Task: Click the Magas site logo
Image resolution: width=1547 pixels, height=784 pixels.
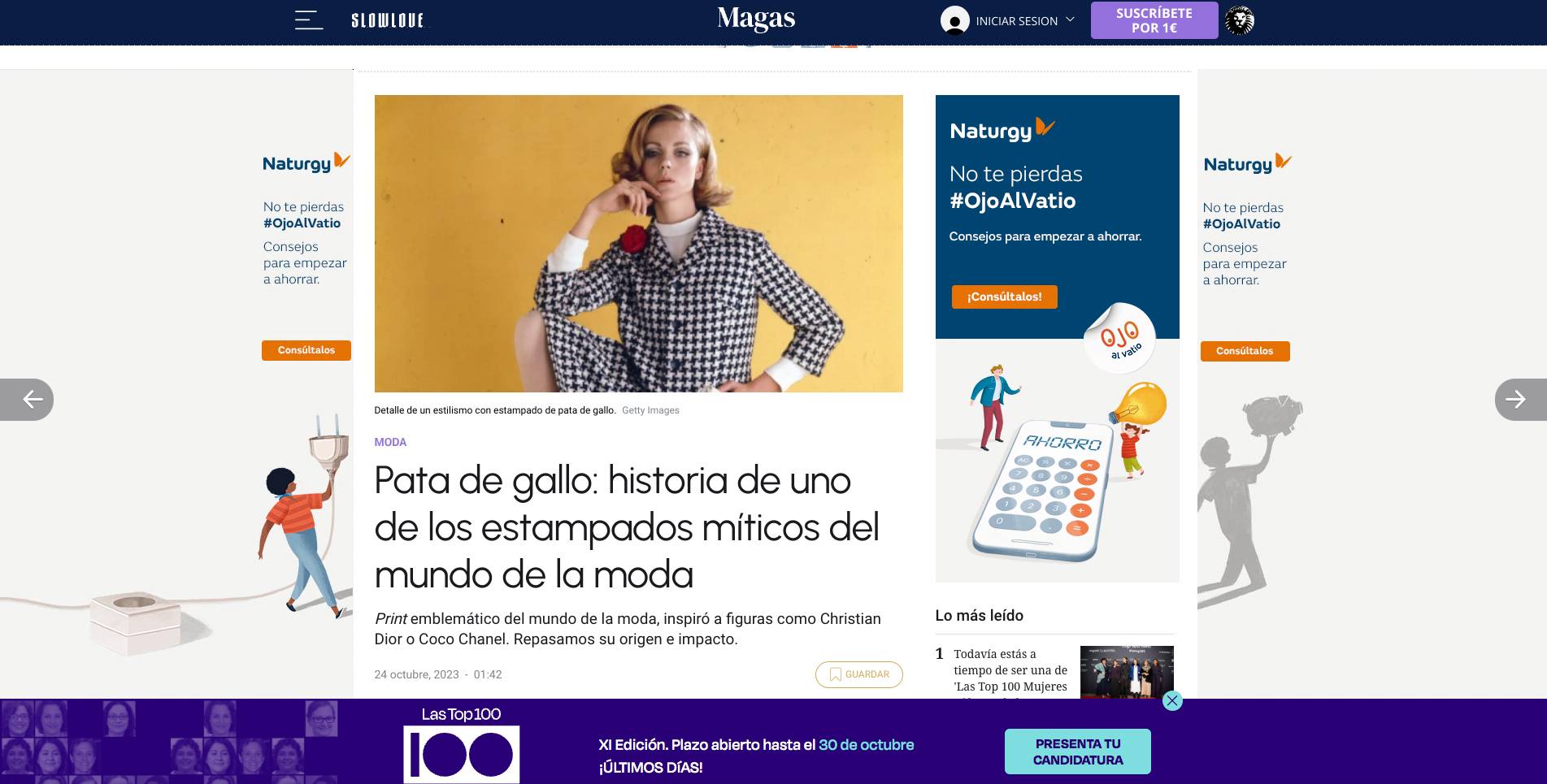Action: pyautogui.click(x=756, y=19)
